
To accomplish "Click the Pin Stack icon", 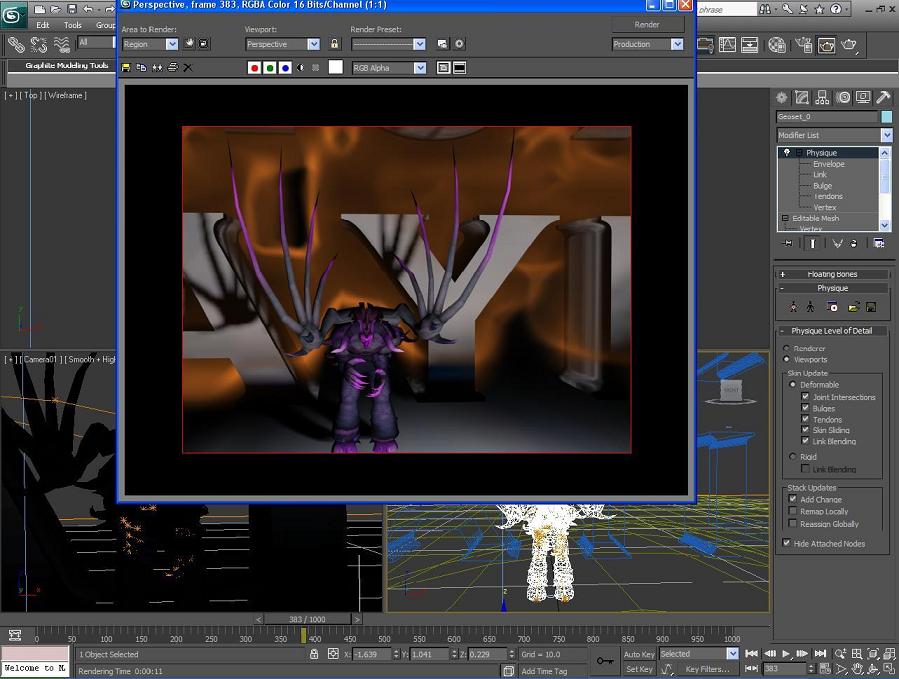I will [787, 243].
